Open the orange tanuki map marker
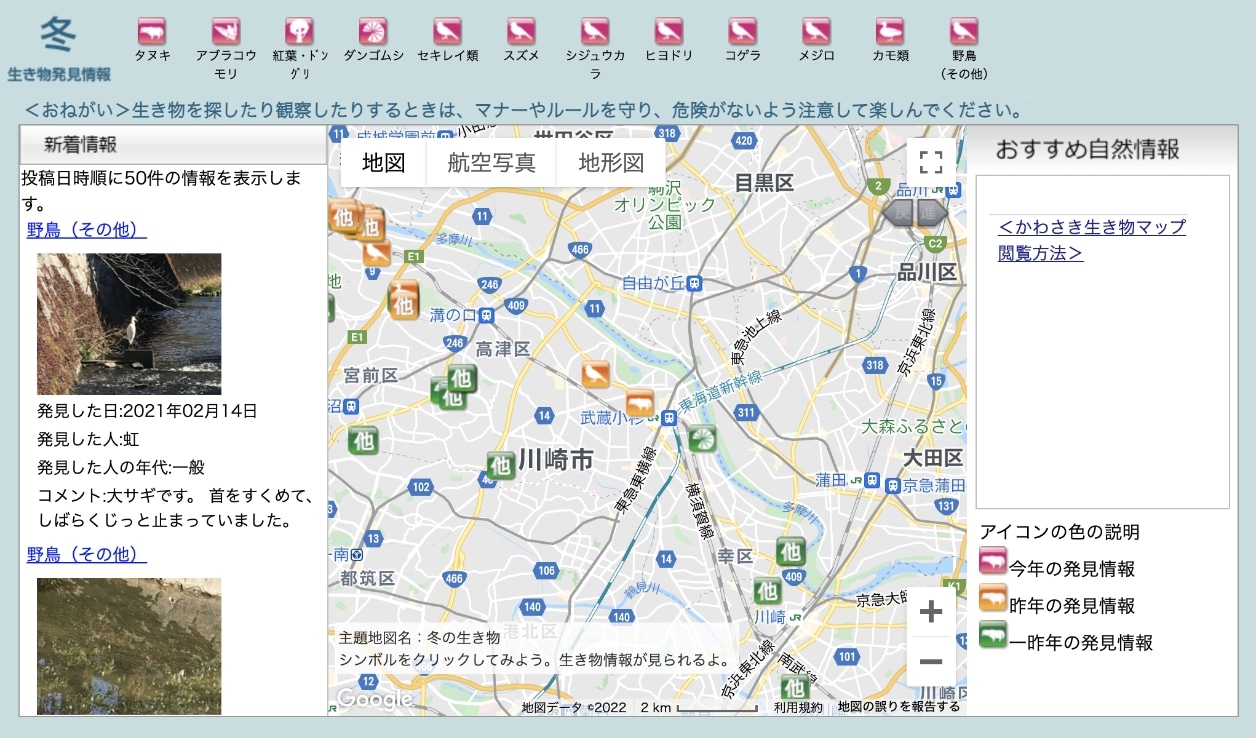Image resolution: width=1256 pixels, height=738 pixels. (x=640, y=403)
